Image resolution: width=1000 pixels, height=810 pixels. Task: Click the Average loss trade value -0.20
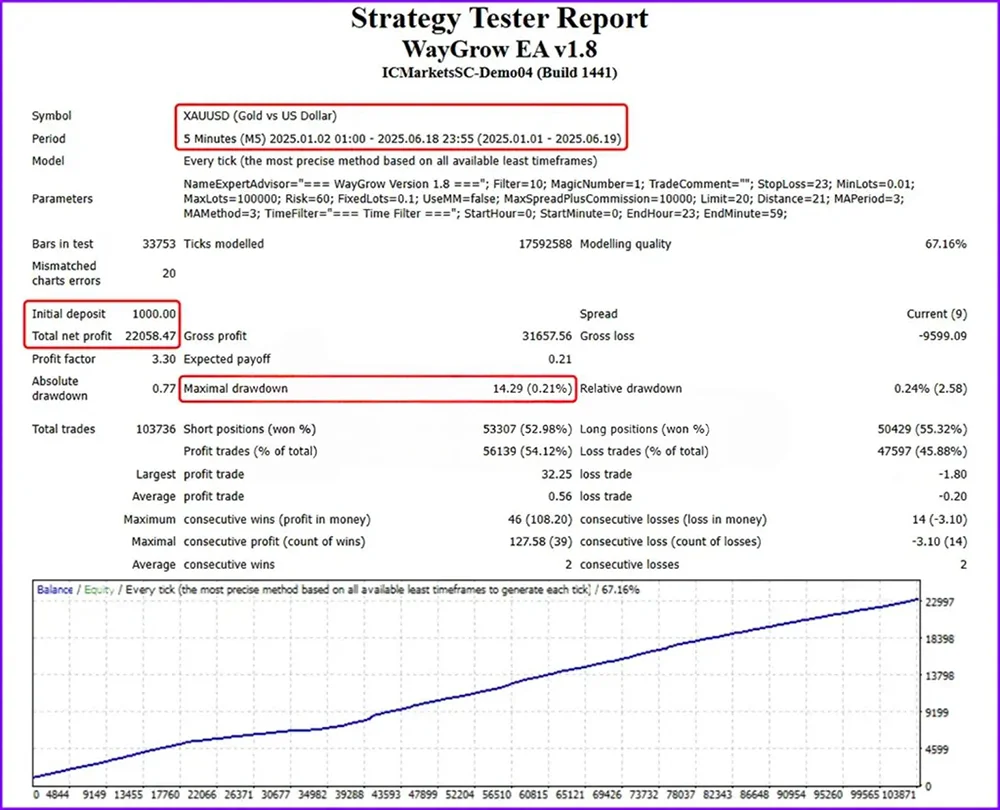[x=953, y=496]
